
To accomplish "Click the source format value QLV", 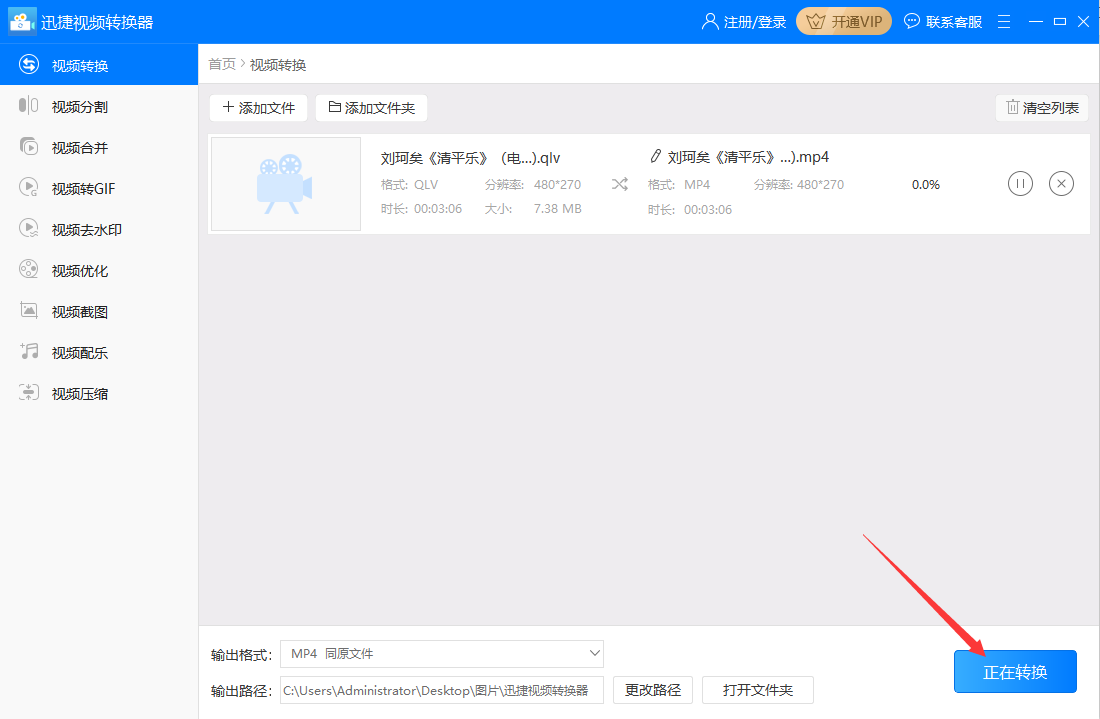I will click(x=426, y=185).
